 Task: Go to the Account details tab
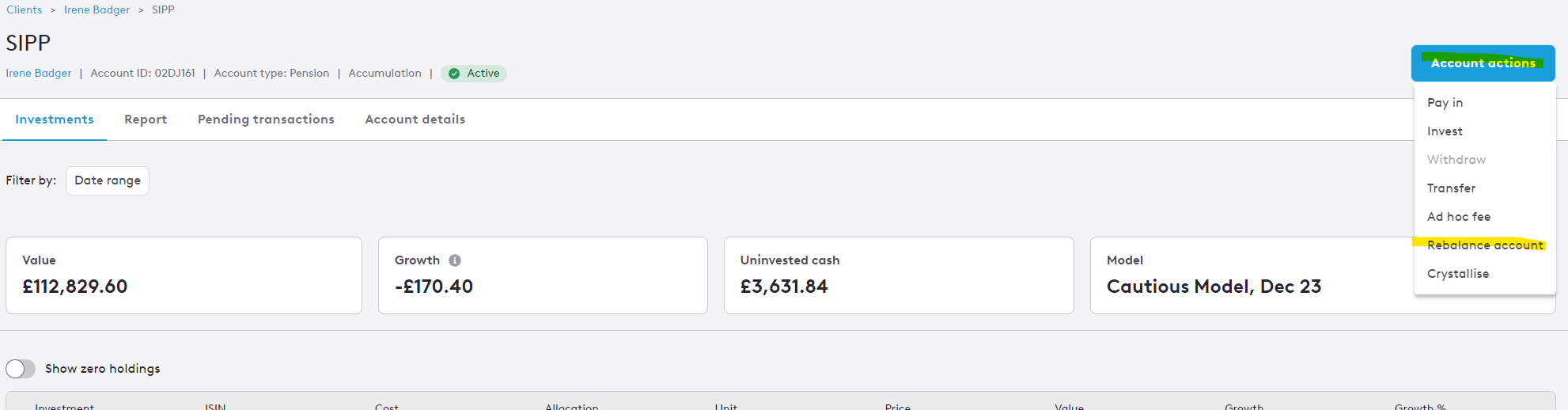click(415, 120)
